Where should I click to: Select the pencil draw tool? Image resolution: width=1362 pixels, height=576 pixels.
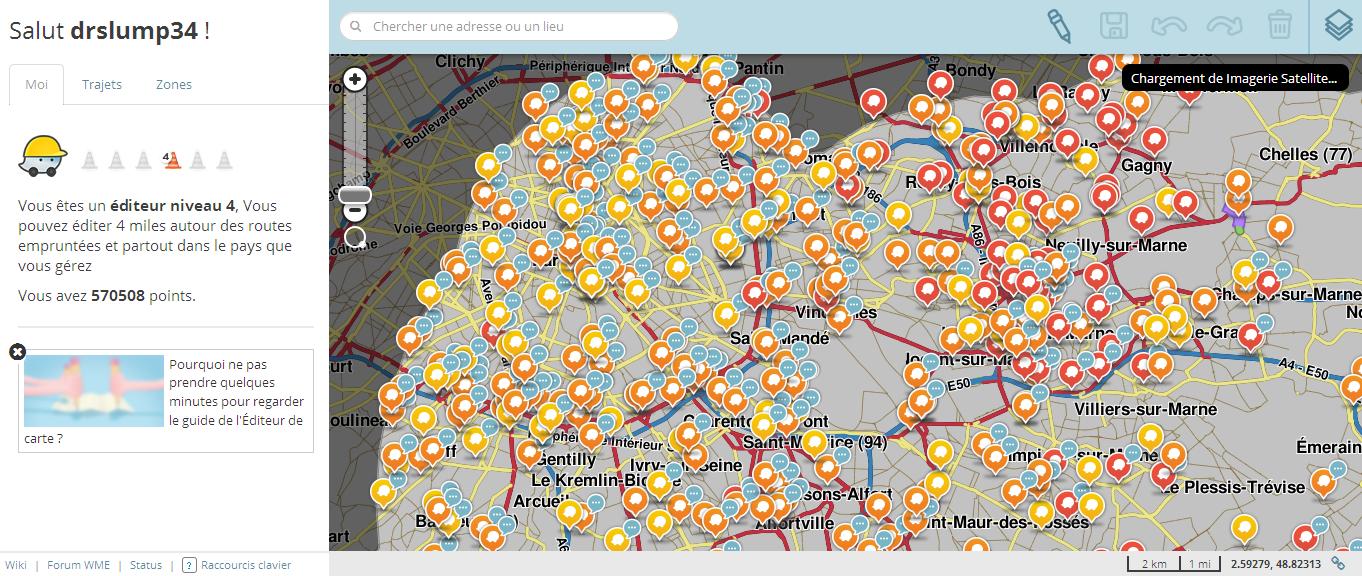click(x=1059, y=26)
